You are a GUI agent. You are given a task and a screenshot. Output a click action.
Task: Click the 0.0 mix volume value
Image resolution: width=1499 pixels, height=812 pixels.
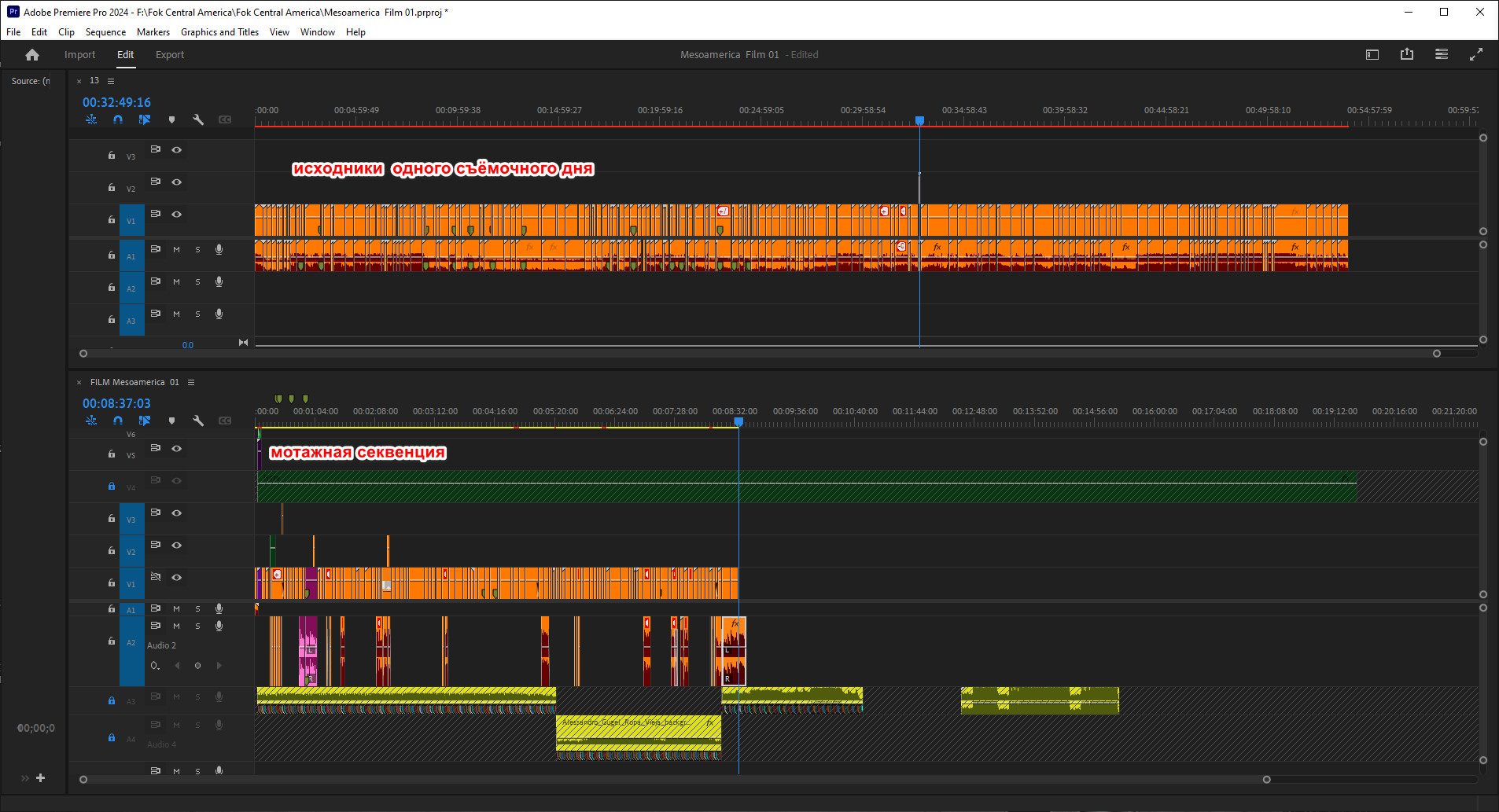point(188,345)
